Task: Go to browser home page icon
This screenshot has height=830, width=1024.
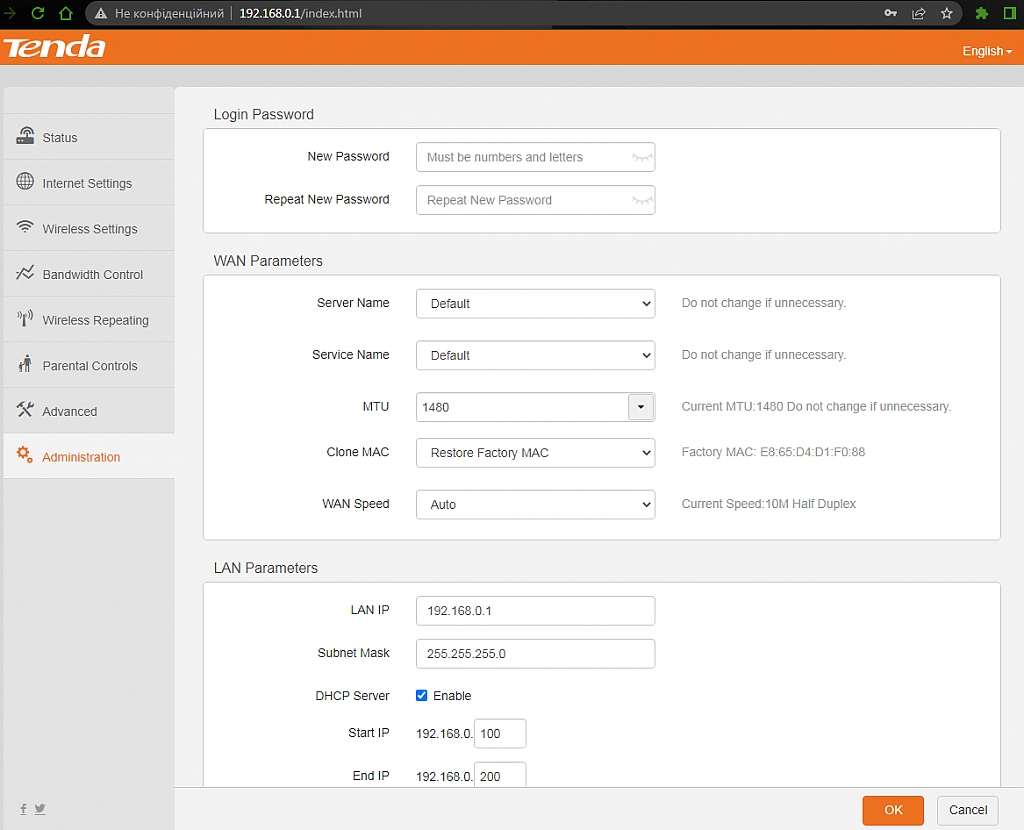Action: pos(66,13)
